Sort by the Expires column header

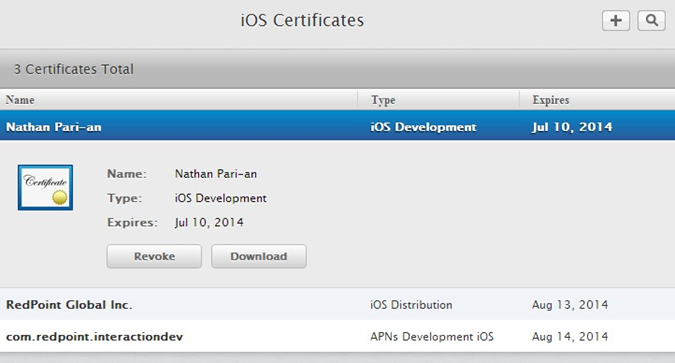(x=551, y=100)
